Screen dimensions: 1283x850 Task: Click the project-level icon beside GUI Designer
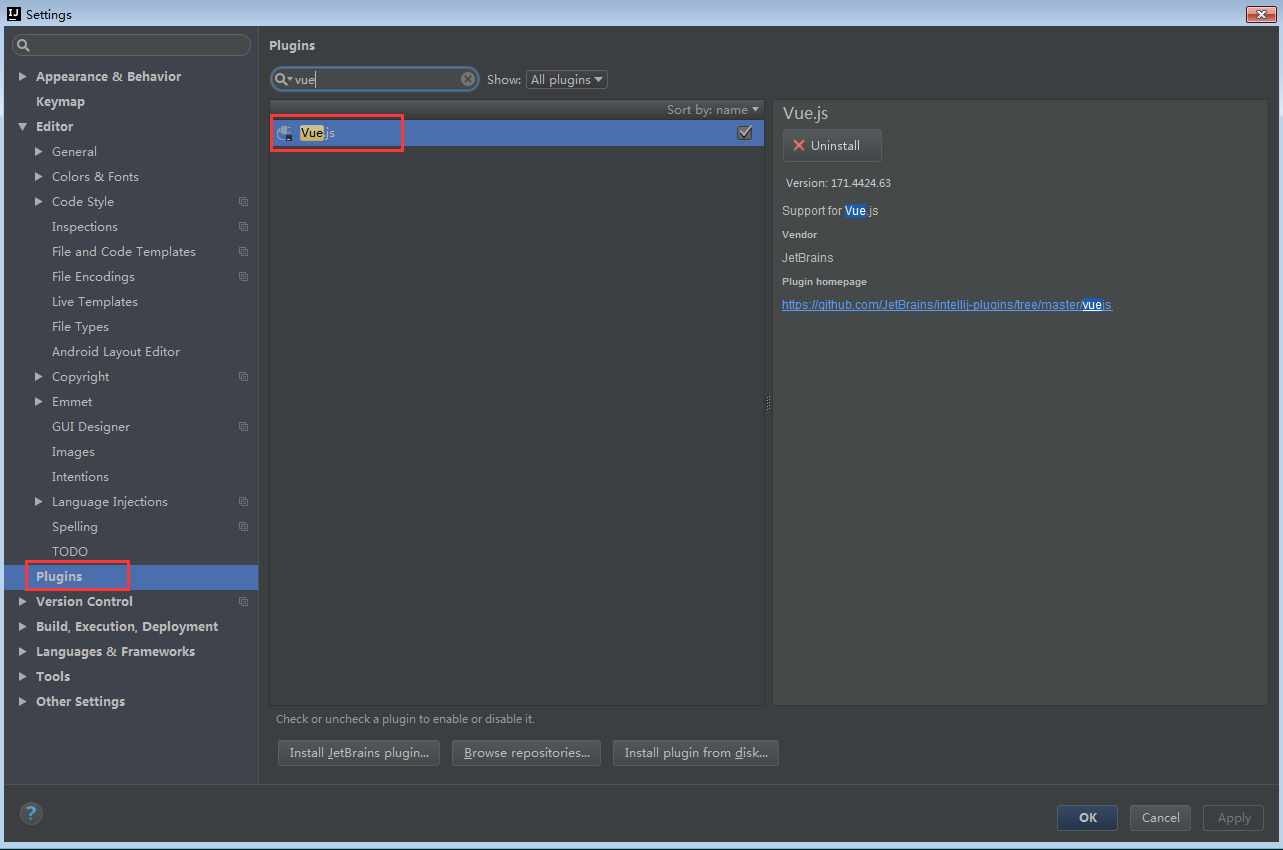click(x=243, y=427)
